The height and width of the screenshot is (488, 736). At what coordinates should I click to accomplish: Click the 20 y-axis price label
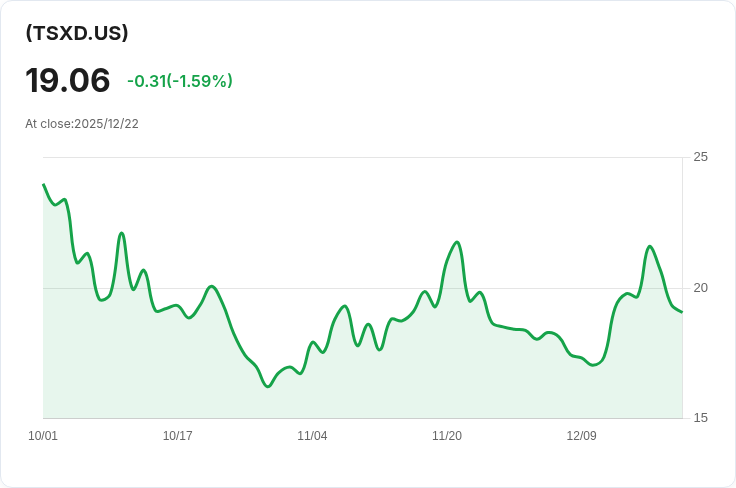(700, 288)
